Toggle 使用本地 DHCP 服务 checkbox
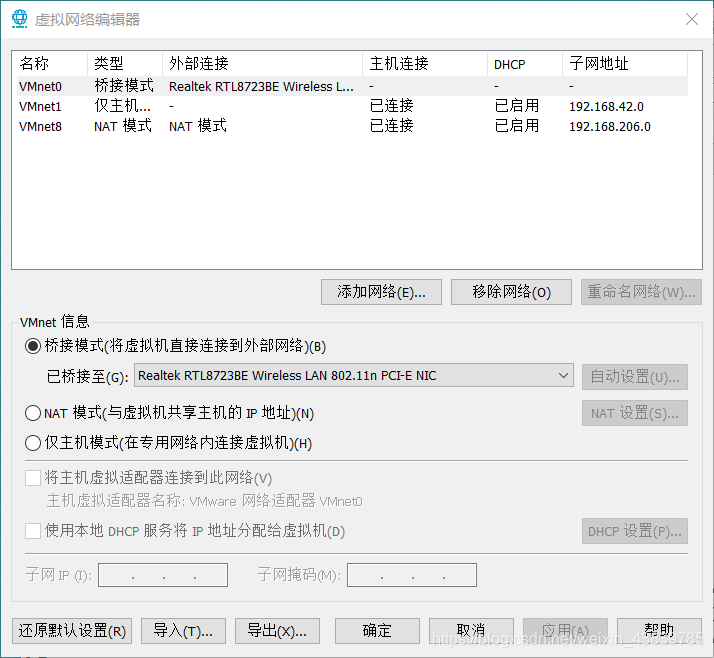714x658 pixels. [x=33, y=531]
